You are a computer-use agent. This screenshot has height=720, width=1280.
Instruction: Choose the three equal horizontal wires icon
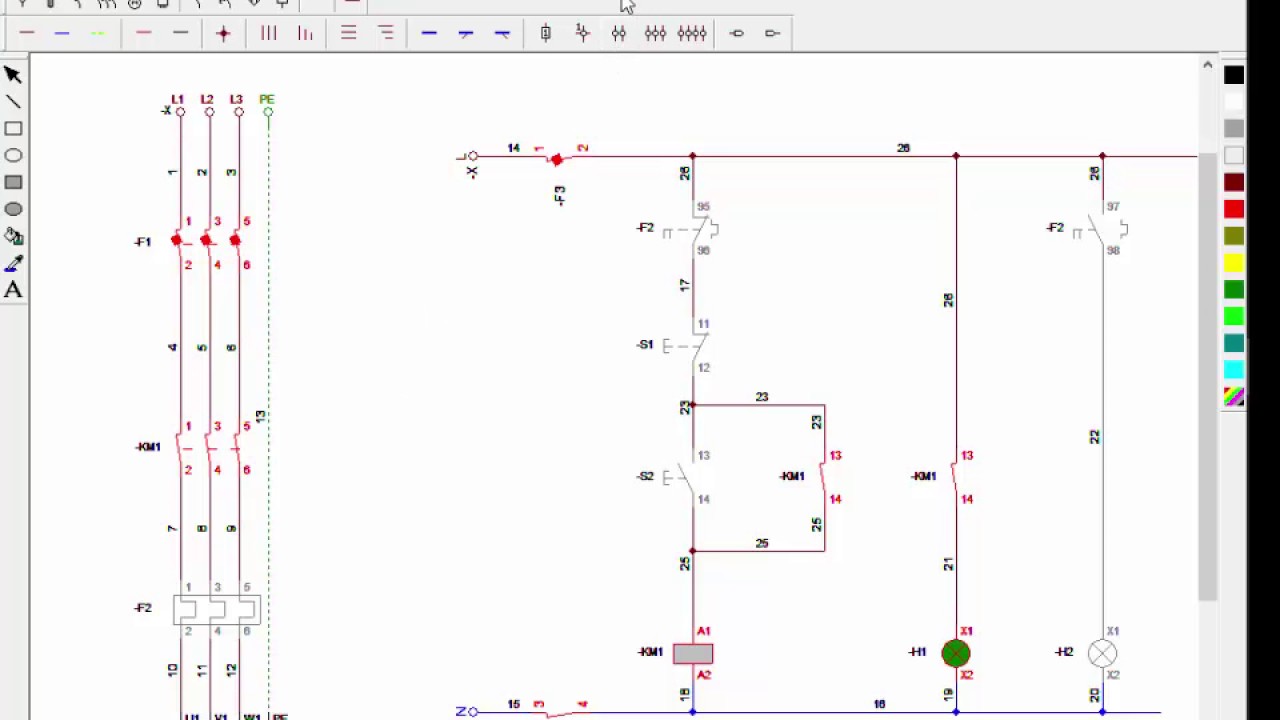(349, 33)
